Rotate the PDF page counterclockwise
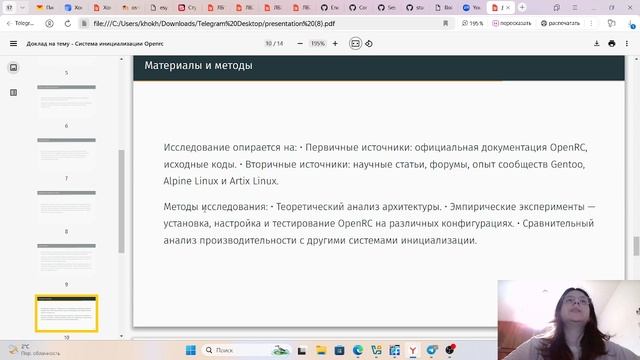 coord(369,43)
